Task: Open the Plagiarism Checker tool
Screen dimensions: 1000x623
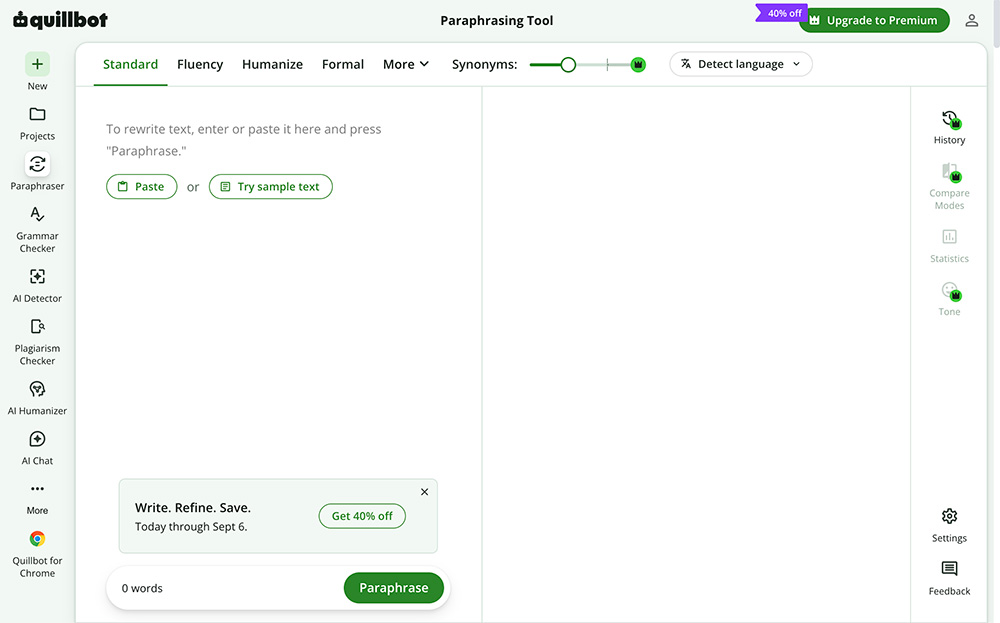Action: [37, 342]
